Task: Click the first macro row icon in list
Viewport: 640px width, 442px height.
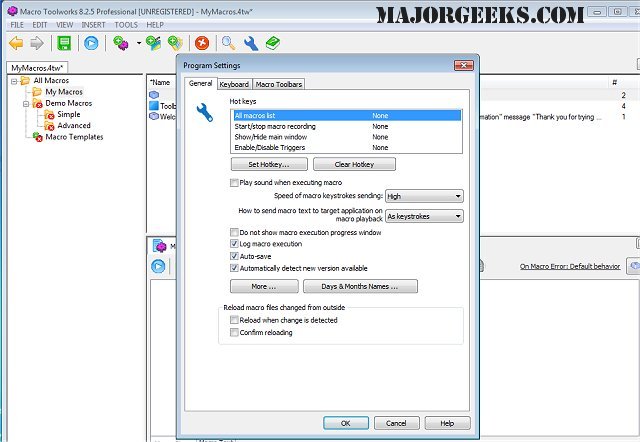Action: click(154, 95)
